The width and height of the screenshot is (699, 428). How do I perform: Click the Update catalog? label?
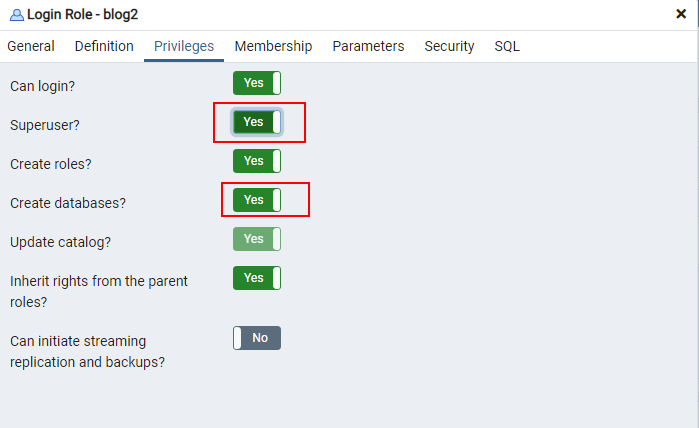click(60, 242)
